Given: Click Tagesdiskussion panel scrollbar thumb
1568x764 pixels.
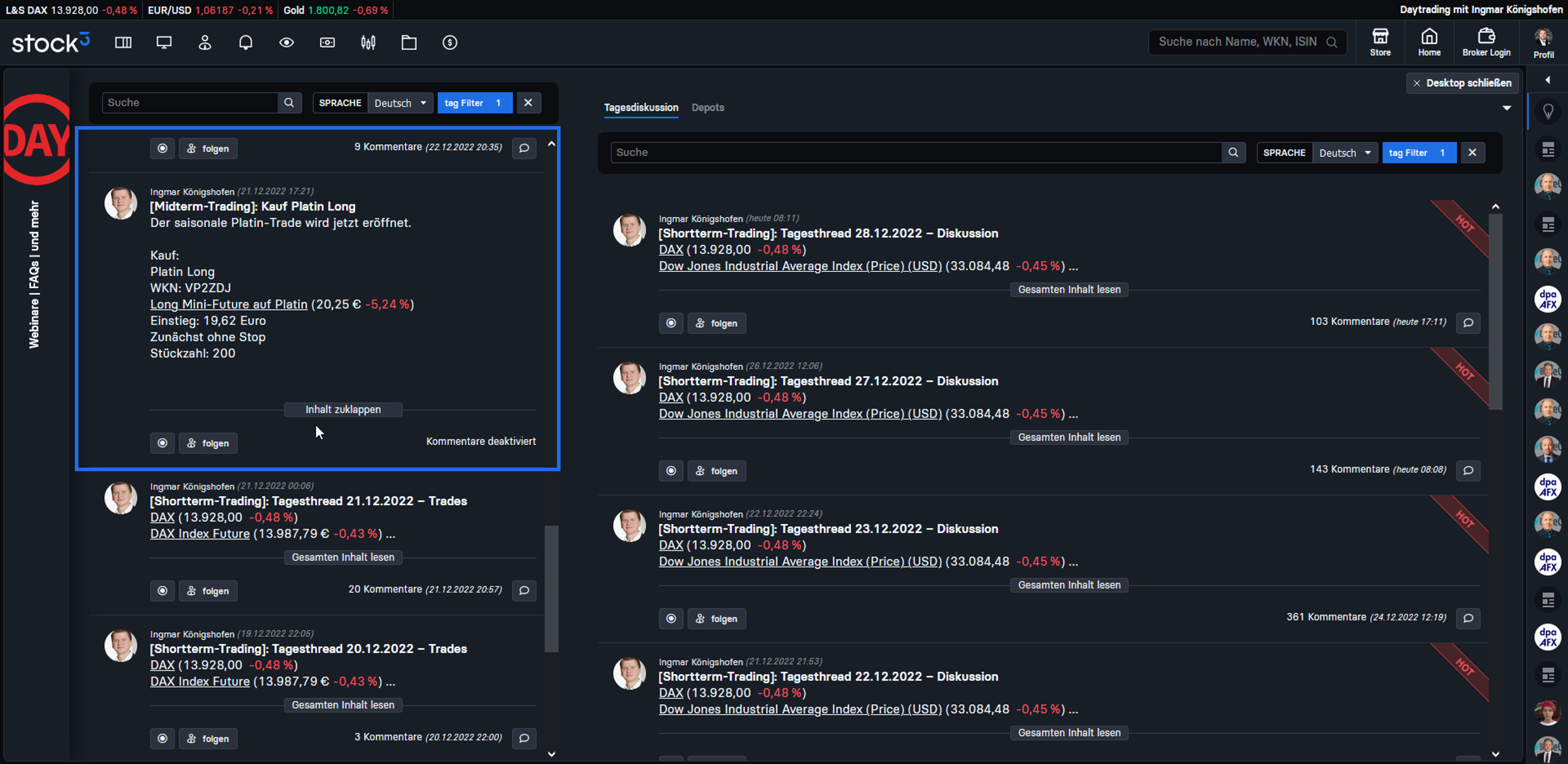Looking at the screenshot, I should click(1496, 311).
